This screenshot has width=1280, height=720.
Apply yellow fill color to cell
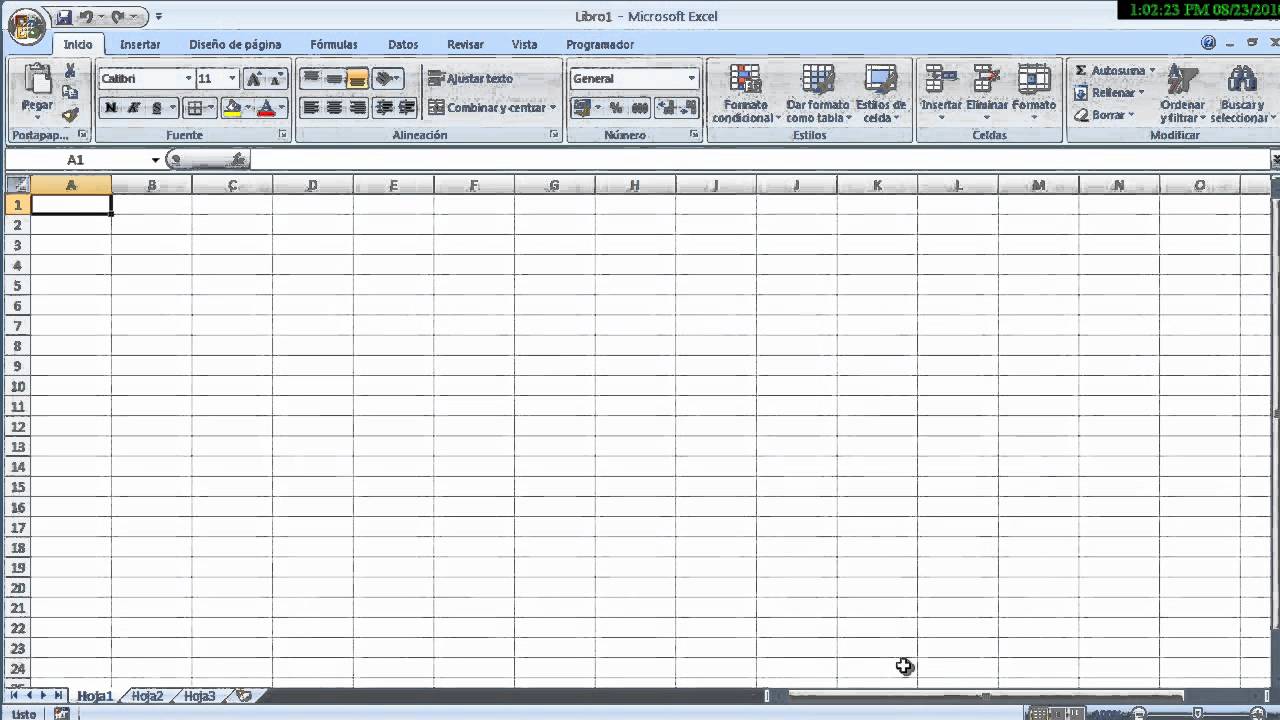click(232, 108)
